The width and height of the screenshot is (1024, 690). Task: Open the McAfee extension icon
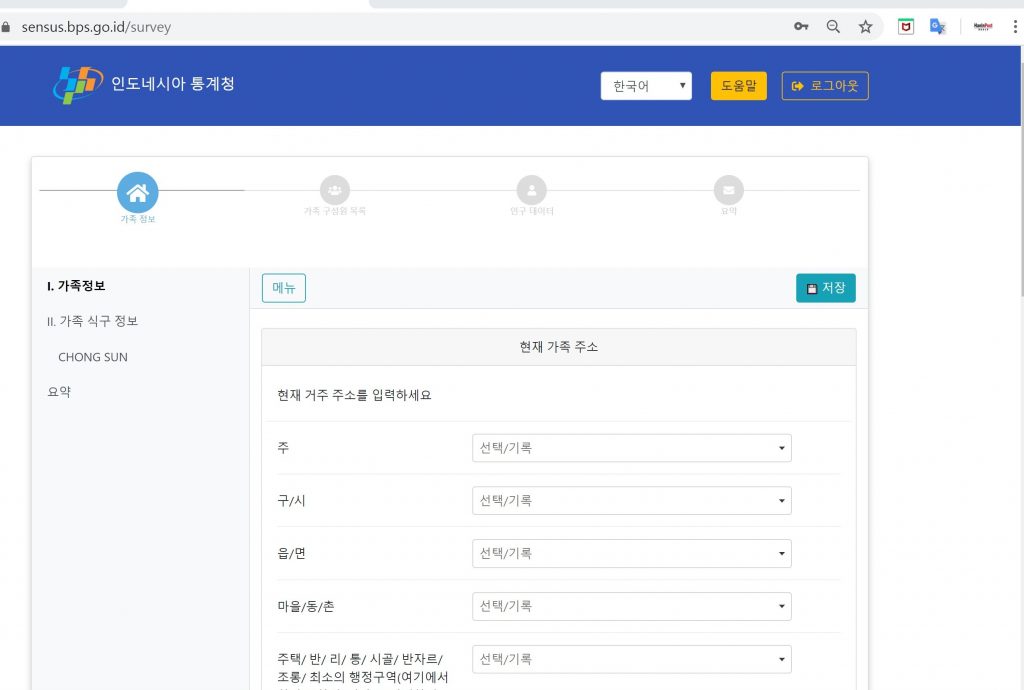(905, 27)
